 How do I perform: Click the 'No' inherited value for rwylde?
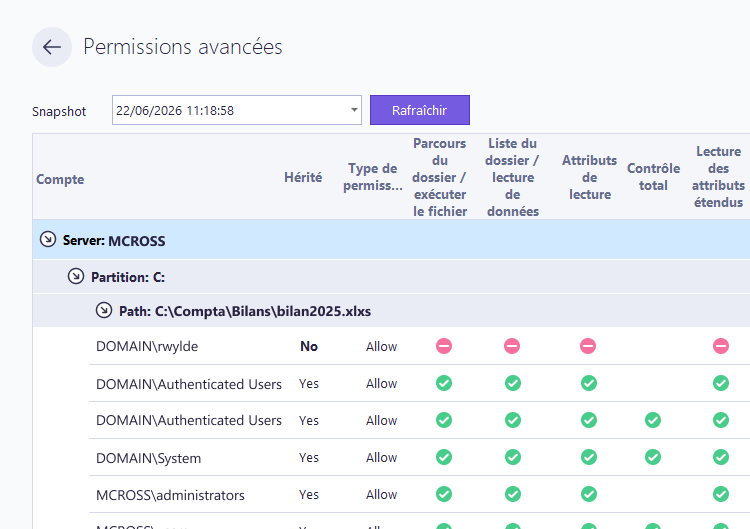tap(309, 346)
